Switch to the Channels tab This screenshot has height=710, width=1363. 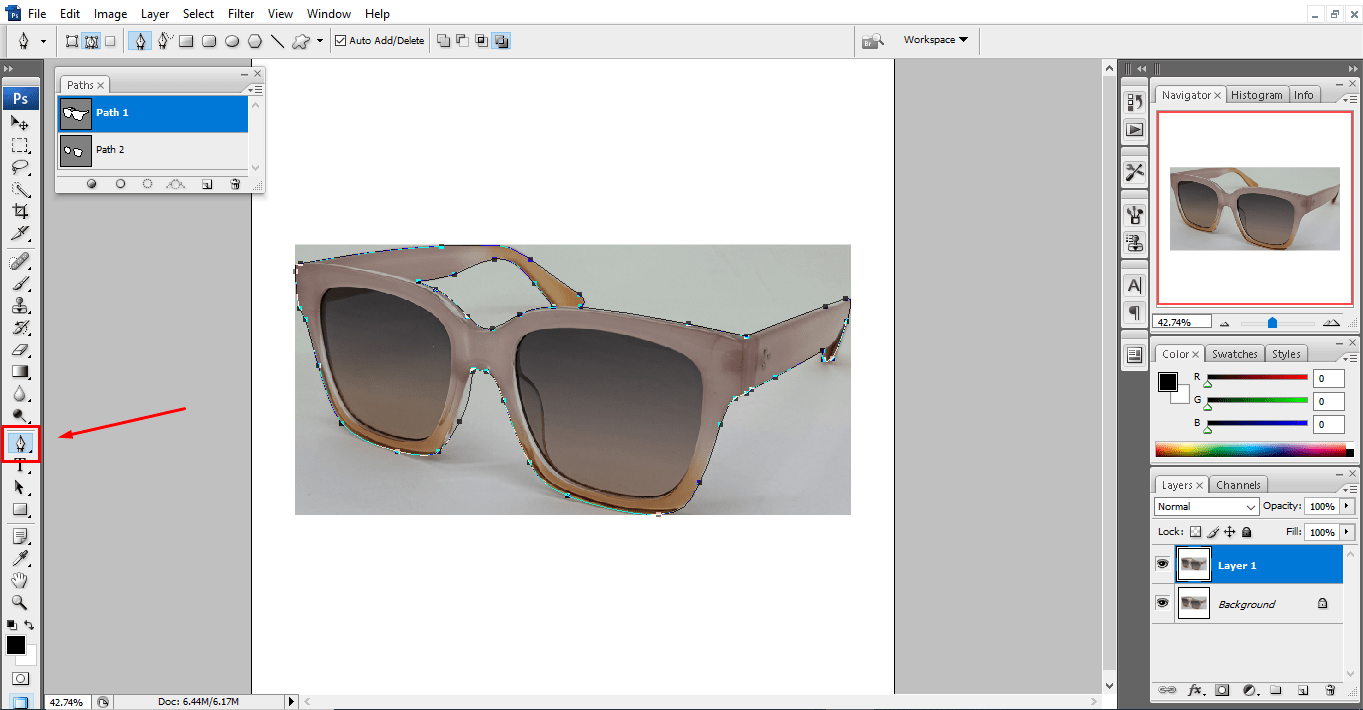coord(1238,484)
